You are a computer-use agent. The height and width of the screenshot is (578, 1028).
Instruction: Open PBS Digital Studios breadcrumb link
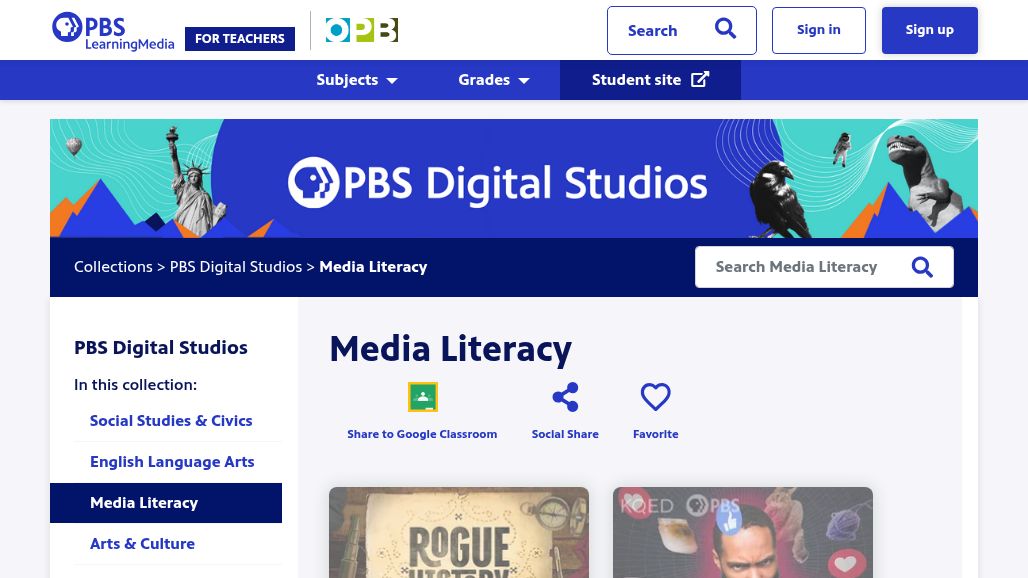[x=236, y=267]
